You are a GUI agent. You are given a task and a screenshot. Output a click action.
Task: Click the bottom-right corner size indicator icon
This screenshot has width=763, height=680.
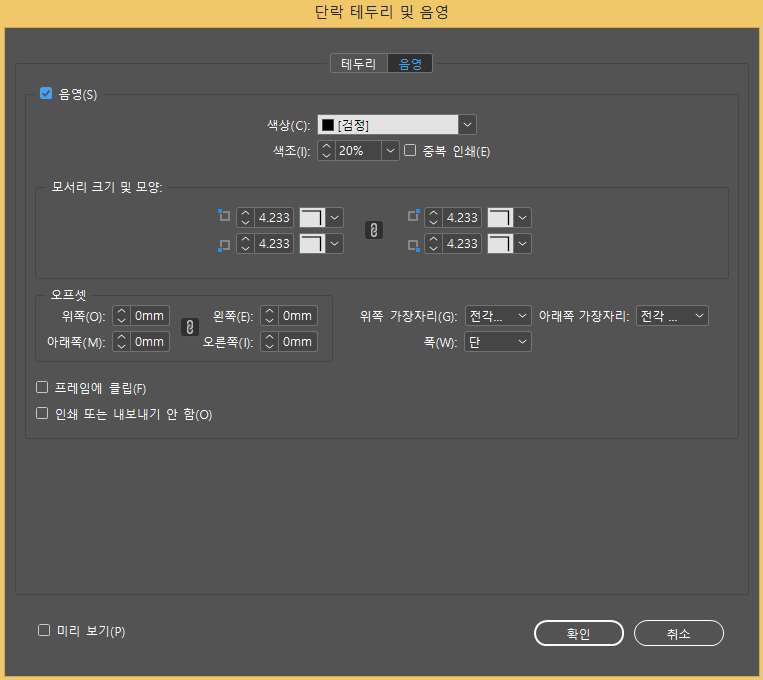[x=413, y=244]
